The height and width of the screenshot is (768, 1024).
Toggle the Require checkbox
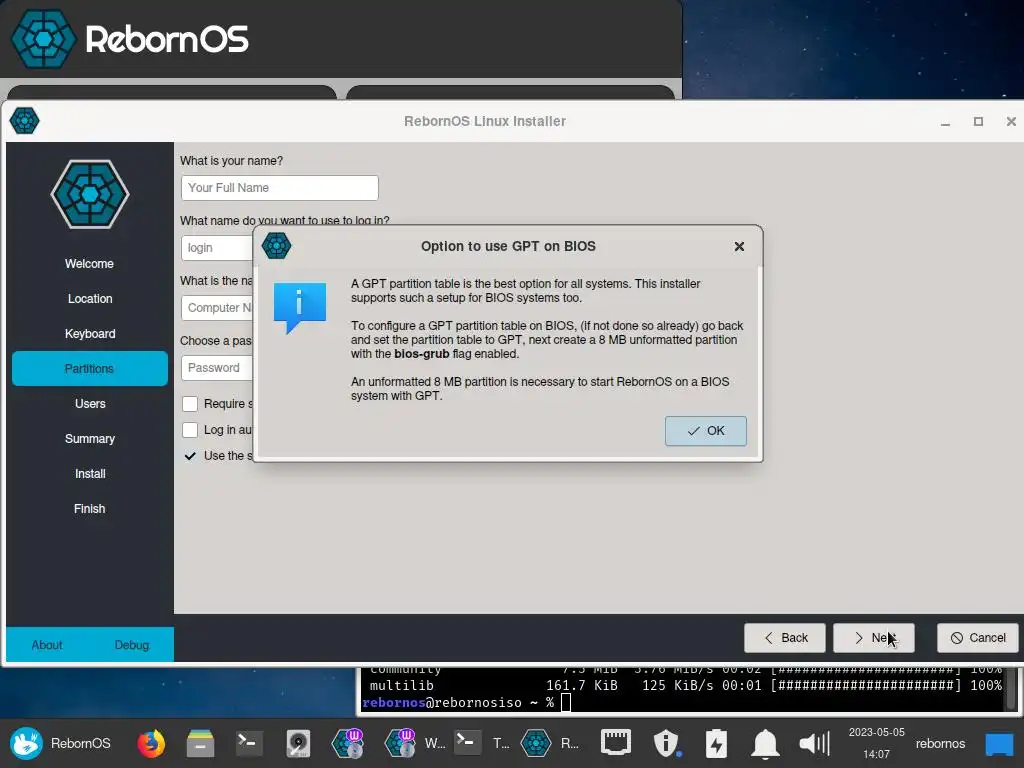pyautogui.click(x=190, y=404)
